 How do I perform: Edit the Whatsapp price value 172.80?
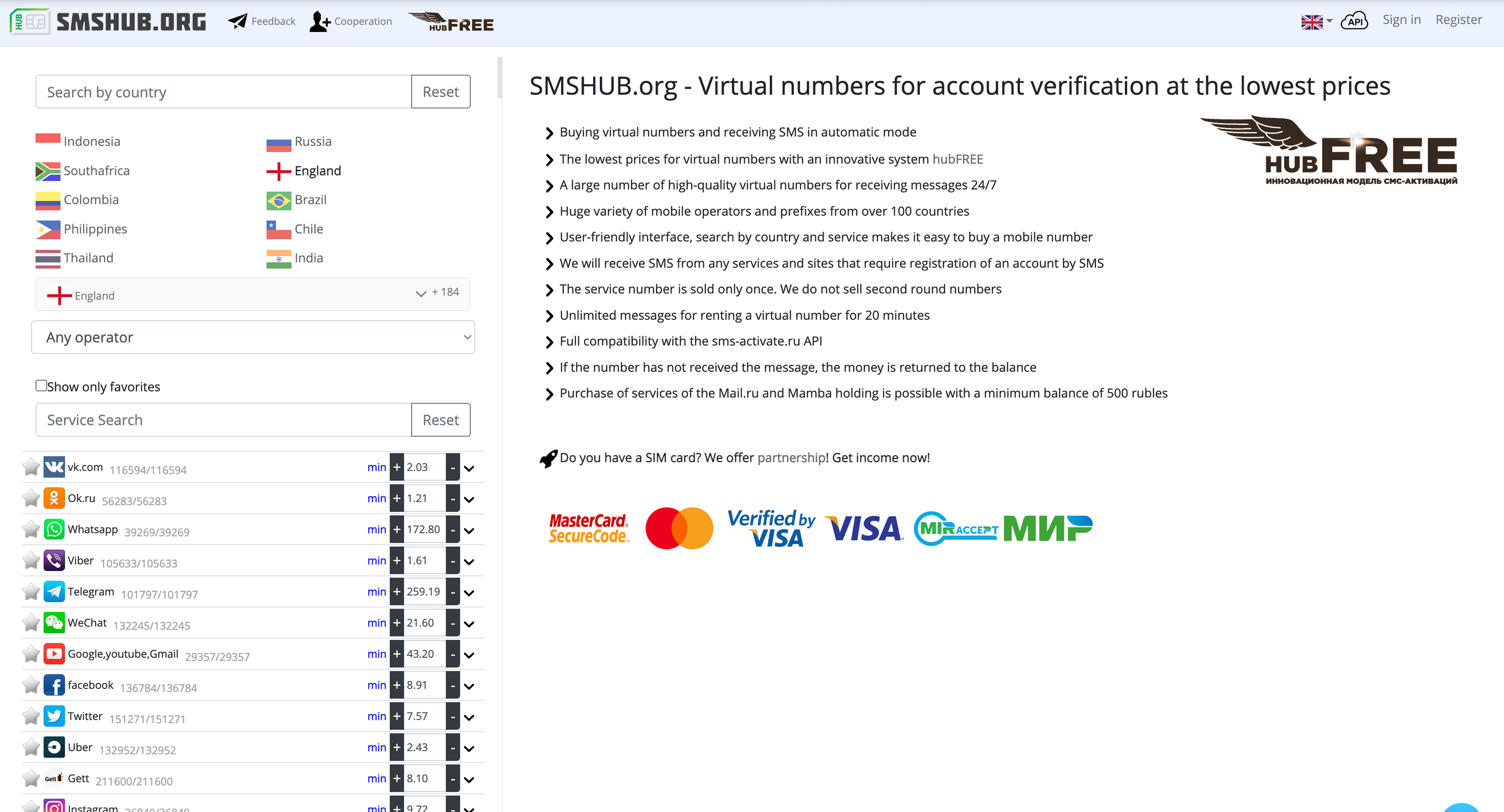(424, 529)
